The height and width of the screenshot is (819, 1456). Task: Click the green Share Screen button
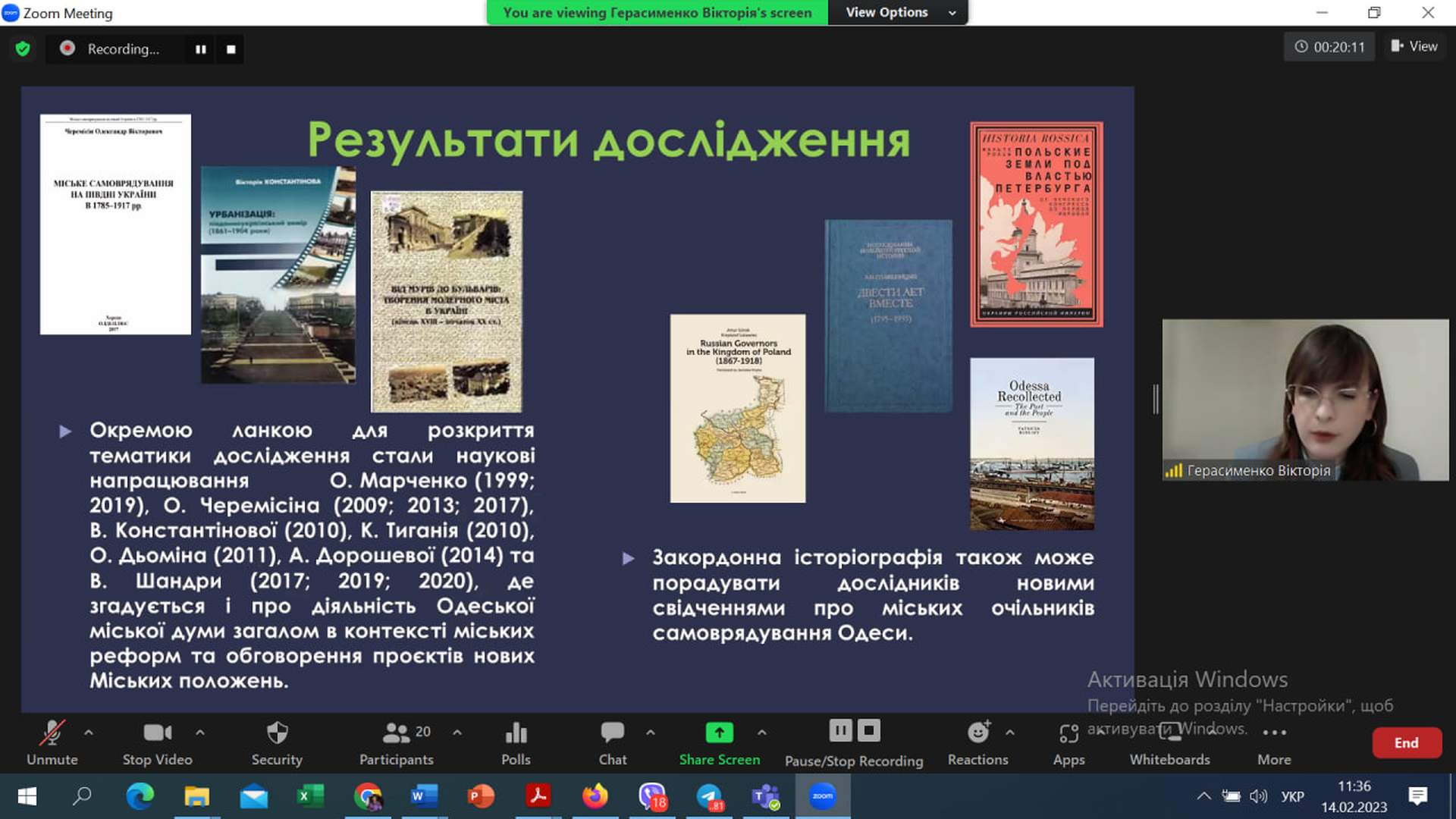point(720,742)
